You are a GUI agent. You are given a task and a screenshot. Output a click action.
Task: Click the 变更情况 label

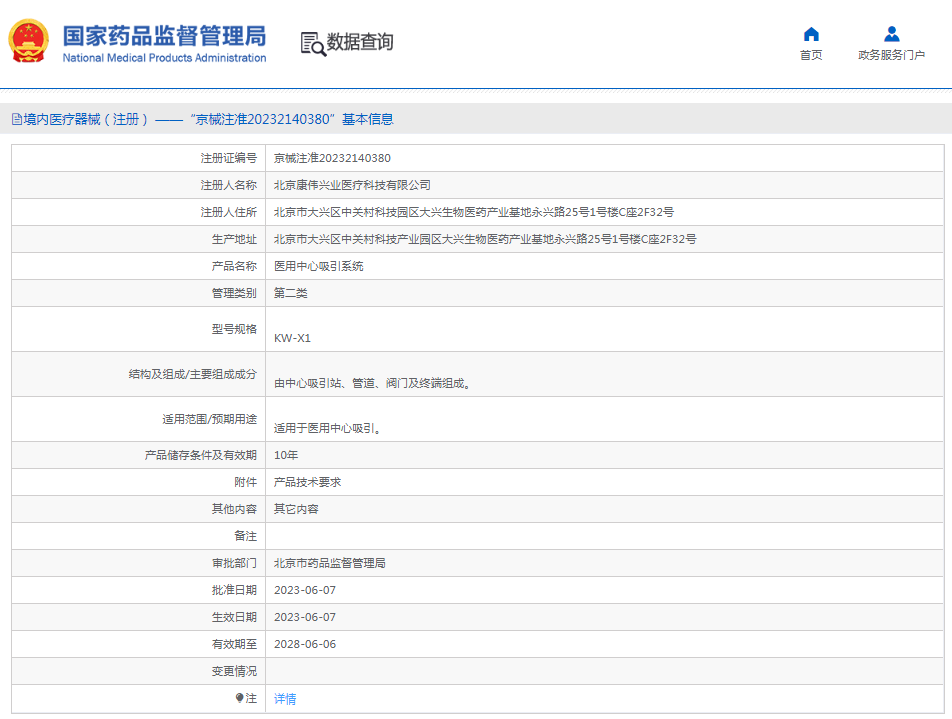pyautogui.click(x=234, y=671)
